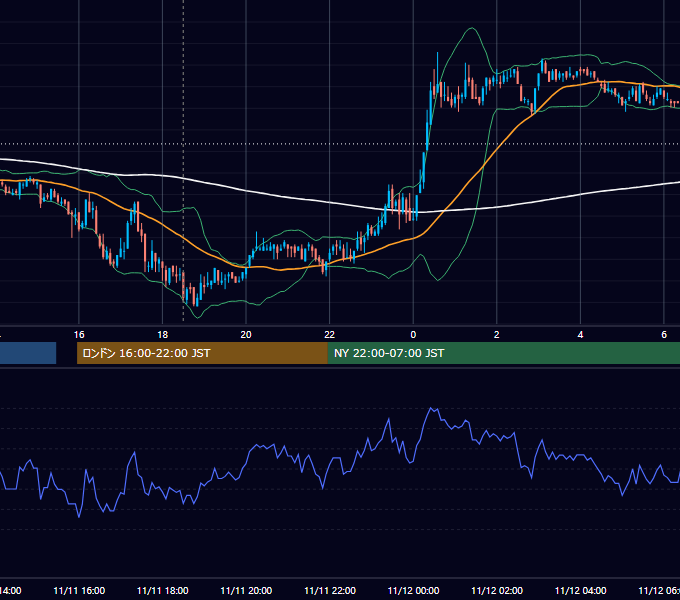
Task: Click the 16 hour label on price chart axis
Action: 79,335
